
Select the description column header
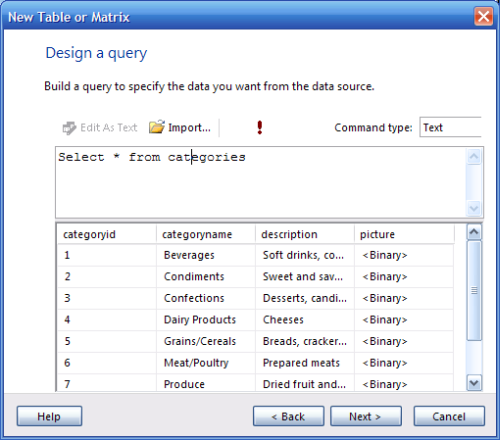(305, 234)
